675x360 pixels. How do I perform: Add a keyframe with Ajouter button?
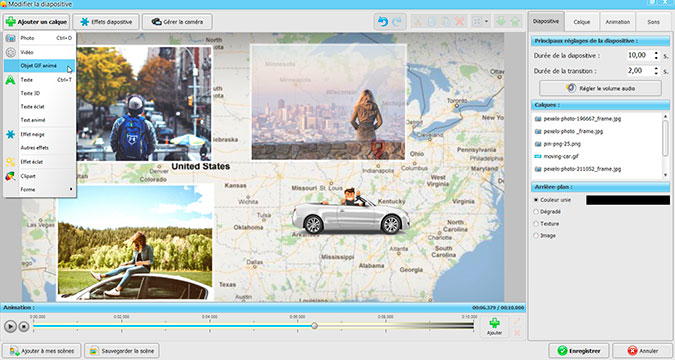[x=494, y=326]
